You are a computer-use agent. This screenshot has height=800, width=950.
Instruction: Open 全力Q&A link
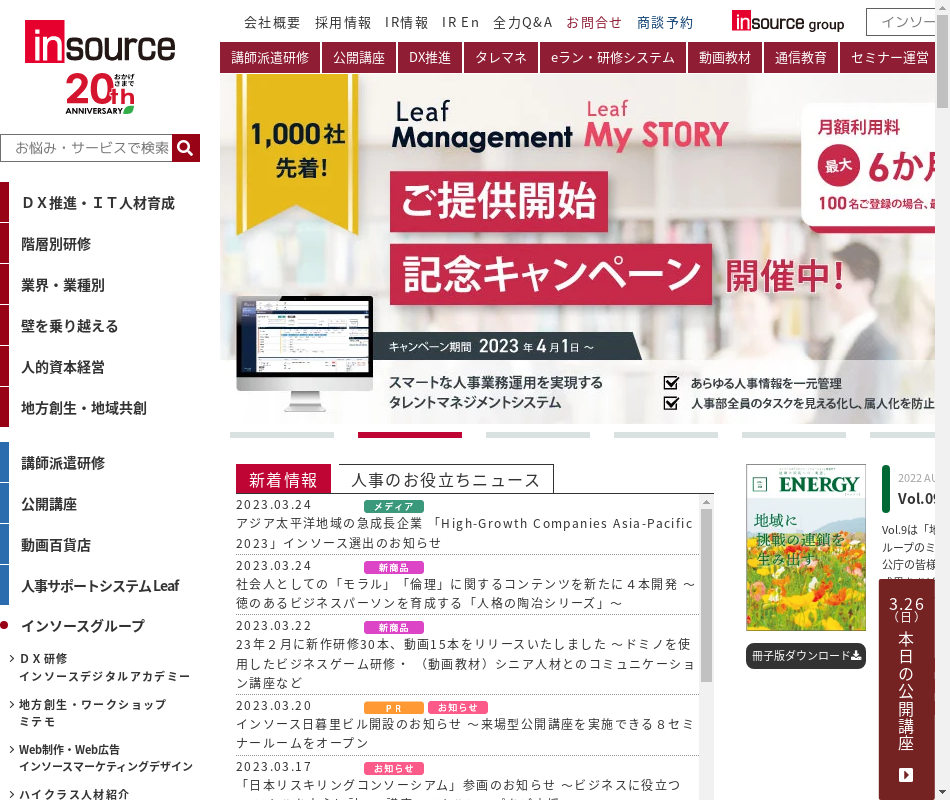tap(523, 23)
